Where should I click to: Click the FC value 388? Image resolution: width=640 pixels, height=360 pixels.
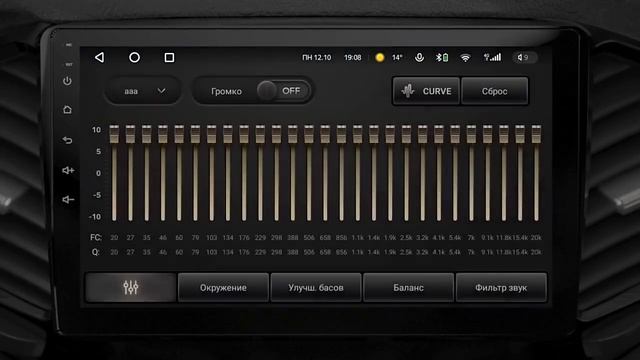click(x=293, y=238)
